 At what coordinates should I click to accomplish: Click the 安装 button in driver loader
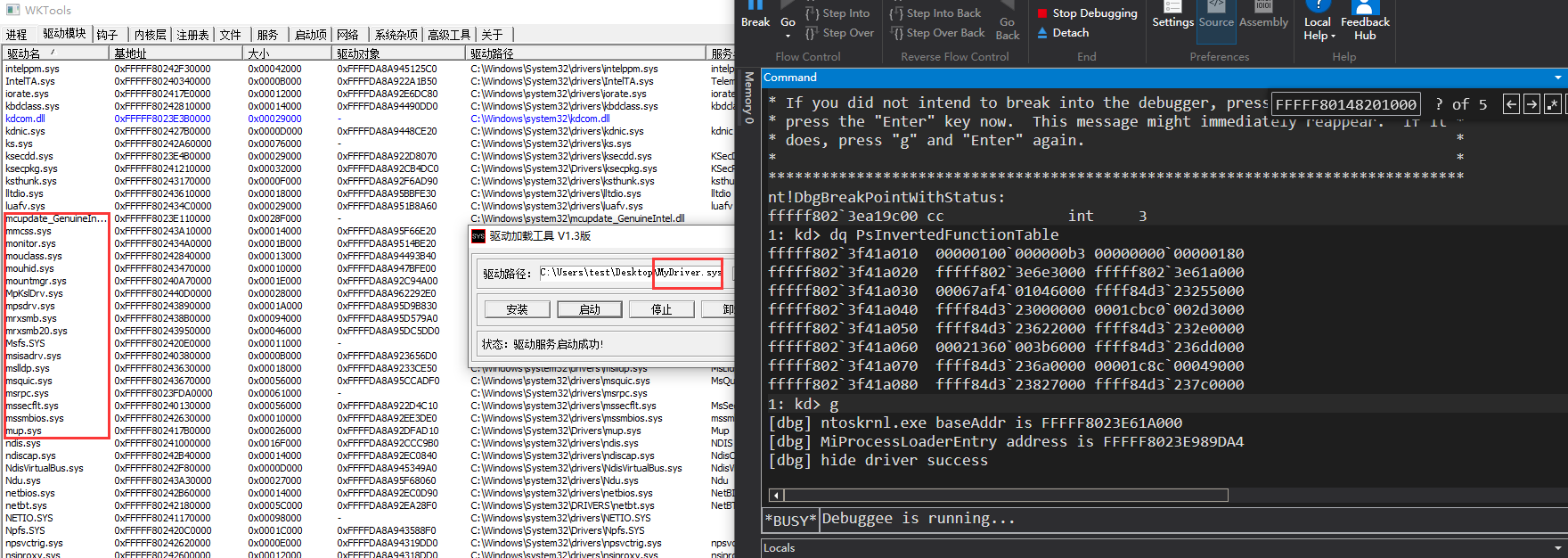tap(517, 309)
